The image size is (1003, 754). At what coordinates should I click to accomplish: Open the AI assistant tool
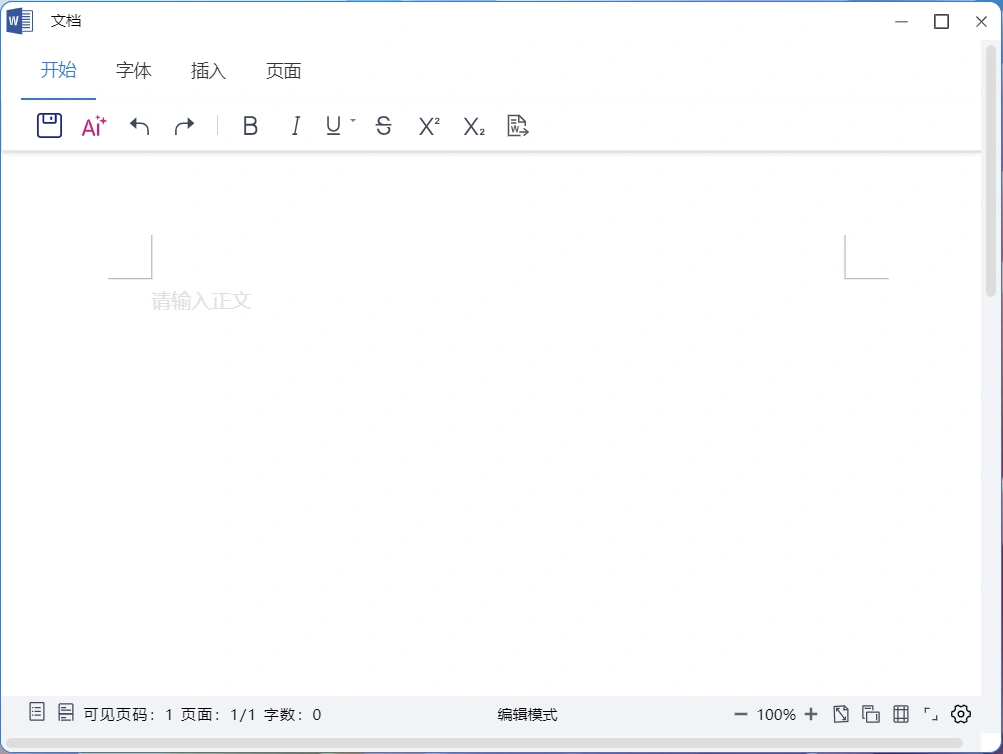coord(94,126)
